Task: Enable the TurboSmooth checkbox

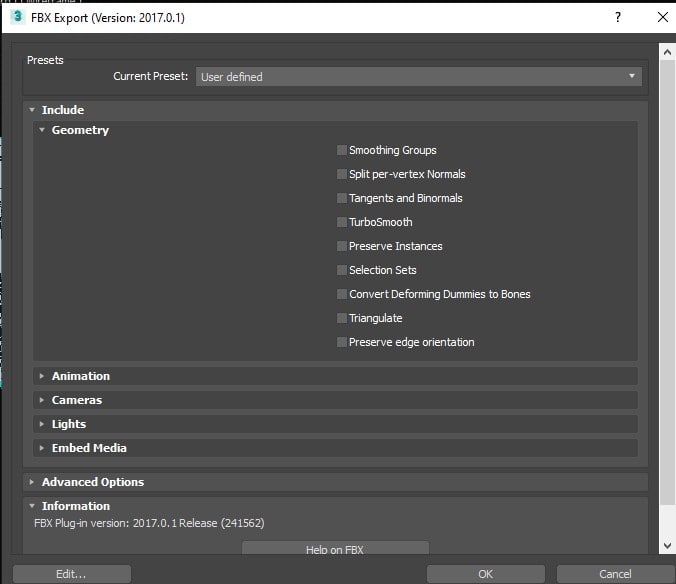Action: [x=341, y=222]
